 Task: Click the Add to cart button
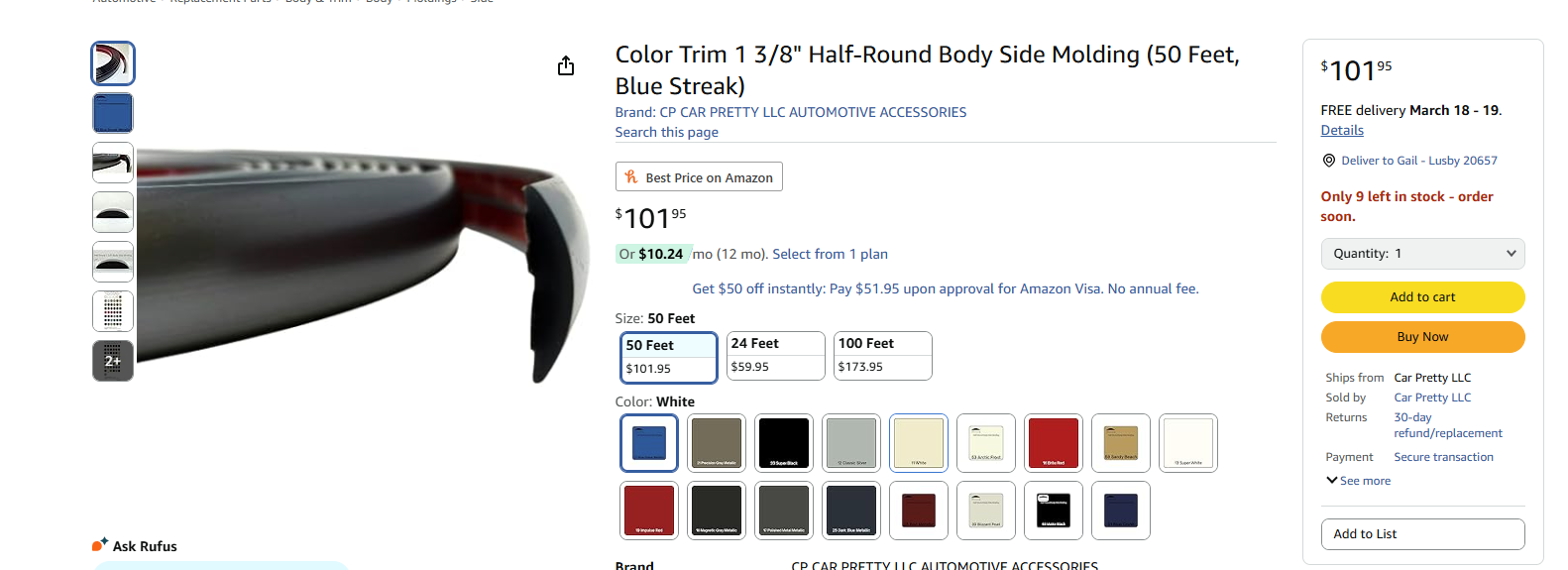tap(1422, 297)
